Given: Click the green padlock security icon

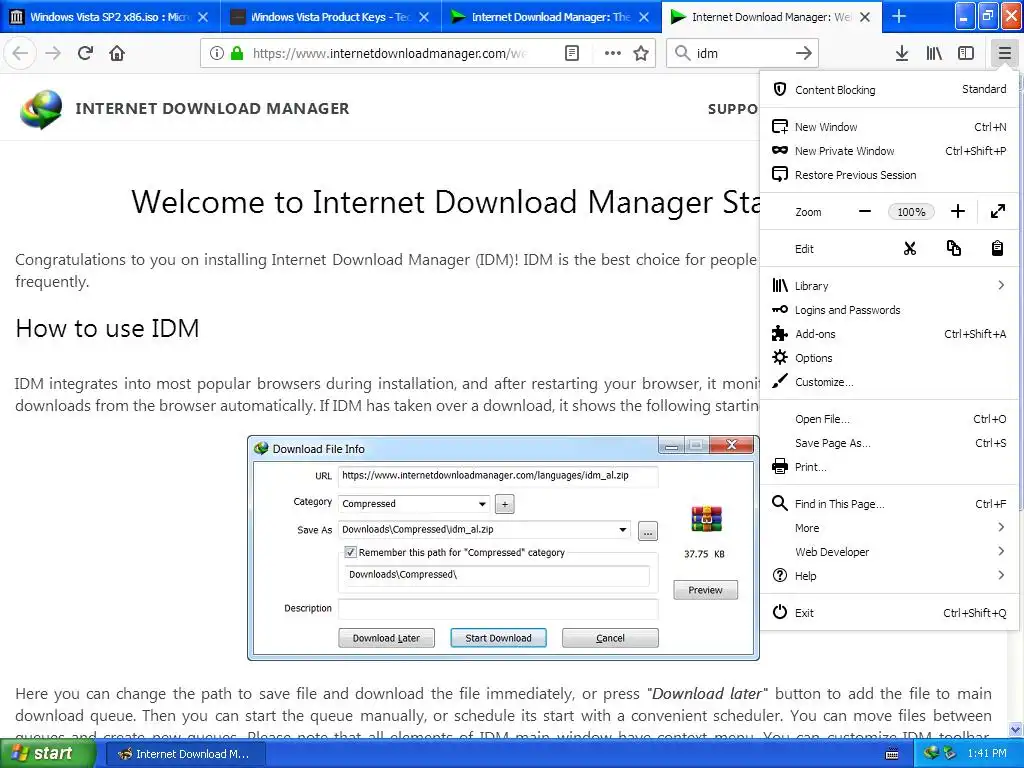Looking at the screenshot, I should point(237,53).
